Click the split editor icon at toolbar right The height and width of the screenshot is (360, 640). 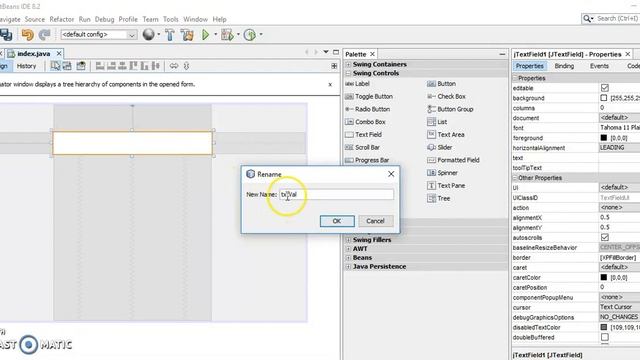334,66
